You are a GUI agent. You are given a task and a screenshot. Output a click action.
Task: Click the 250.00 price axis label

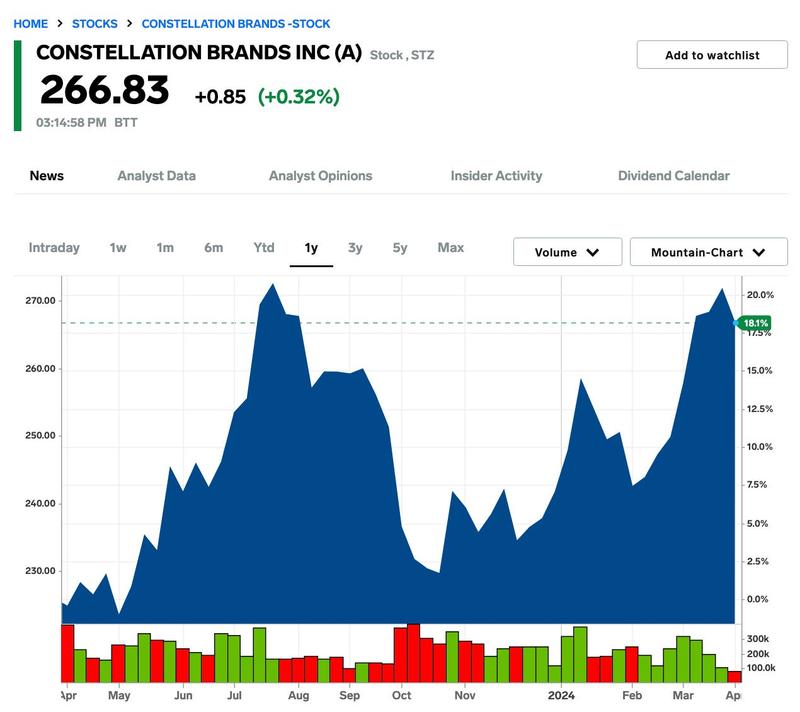[40, 436]
